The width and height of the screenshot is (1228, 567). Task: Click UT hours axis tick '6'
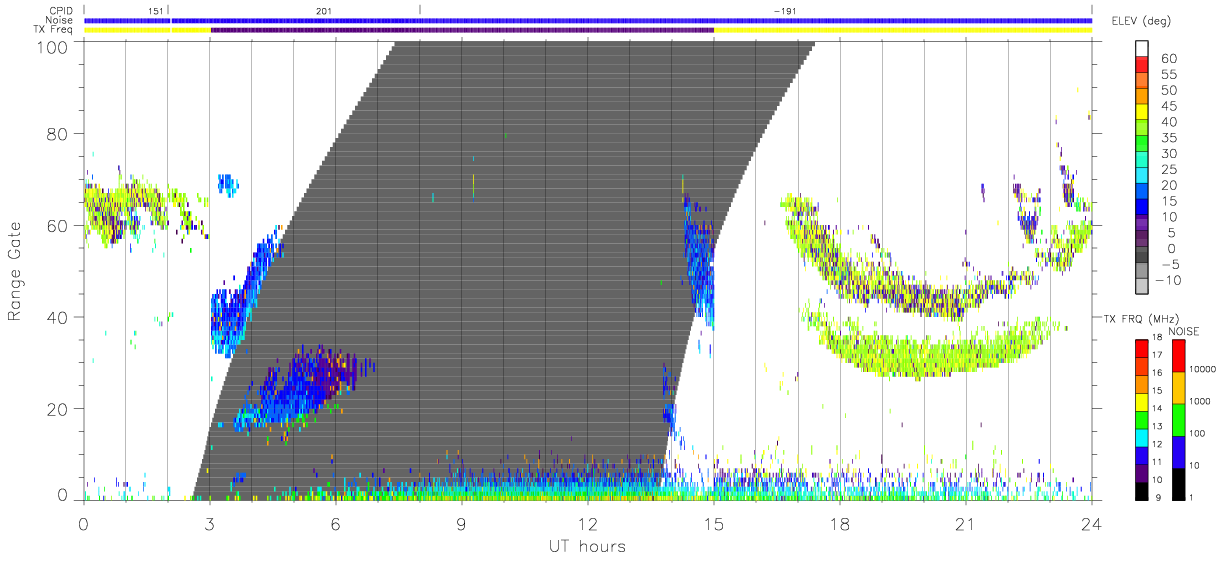(336, 523)
